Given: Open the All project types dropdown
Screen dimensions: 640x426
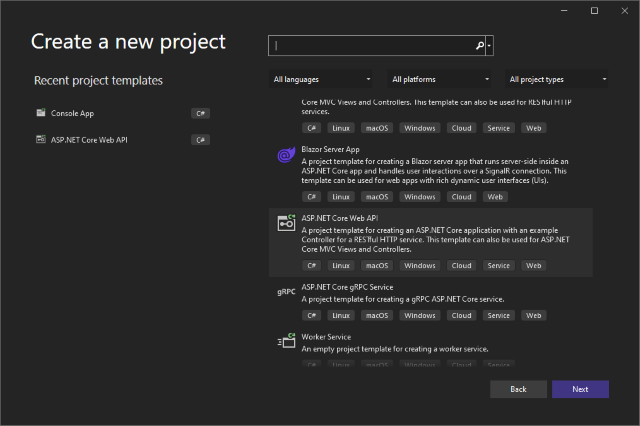Looking at the screenshot, I should coord(557,79).
